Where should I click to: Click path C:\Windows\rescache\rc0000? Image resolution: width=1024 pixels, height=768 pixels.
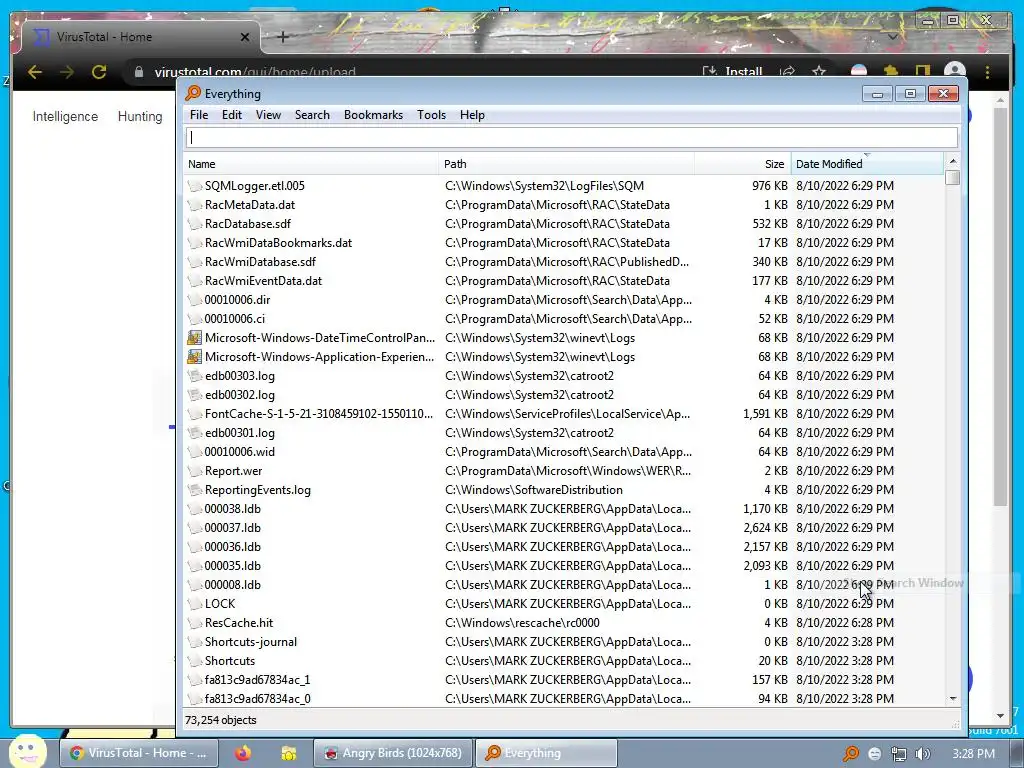click(522, 623)
